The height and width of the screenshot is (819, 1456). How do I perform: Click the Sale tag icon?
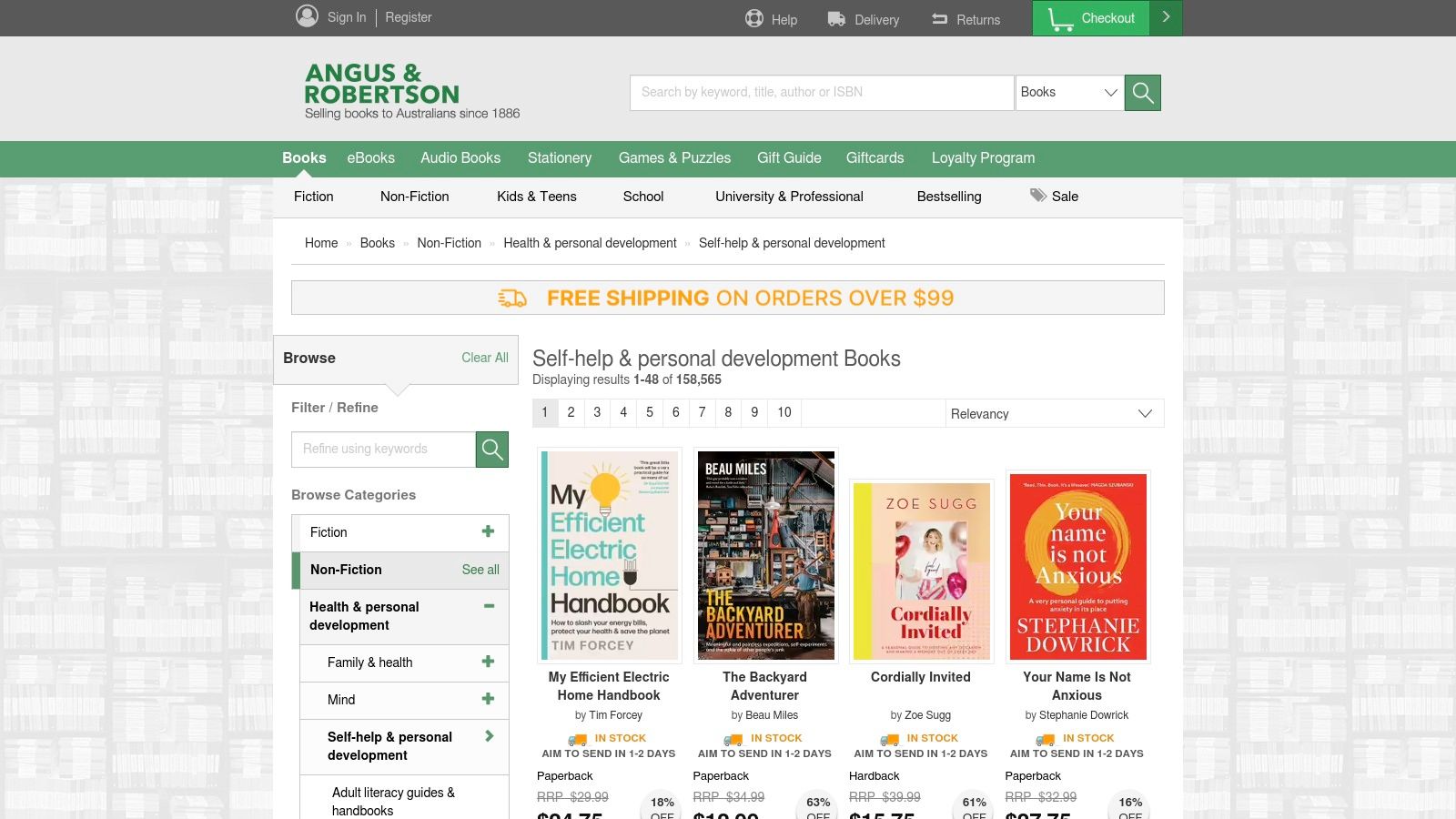coord(1038,196)
